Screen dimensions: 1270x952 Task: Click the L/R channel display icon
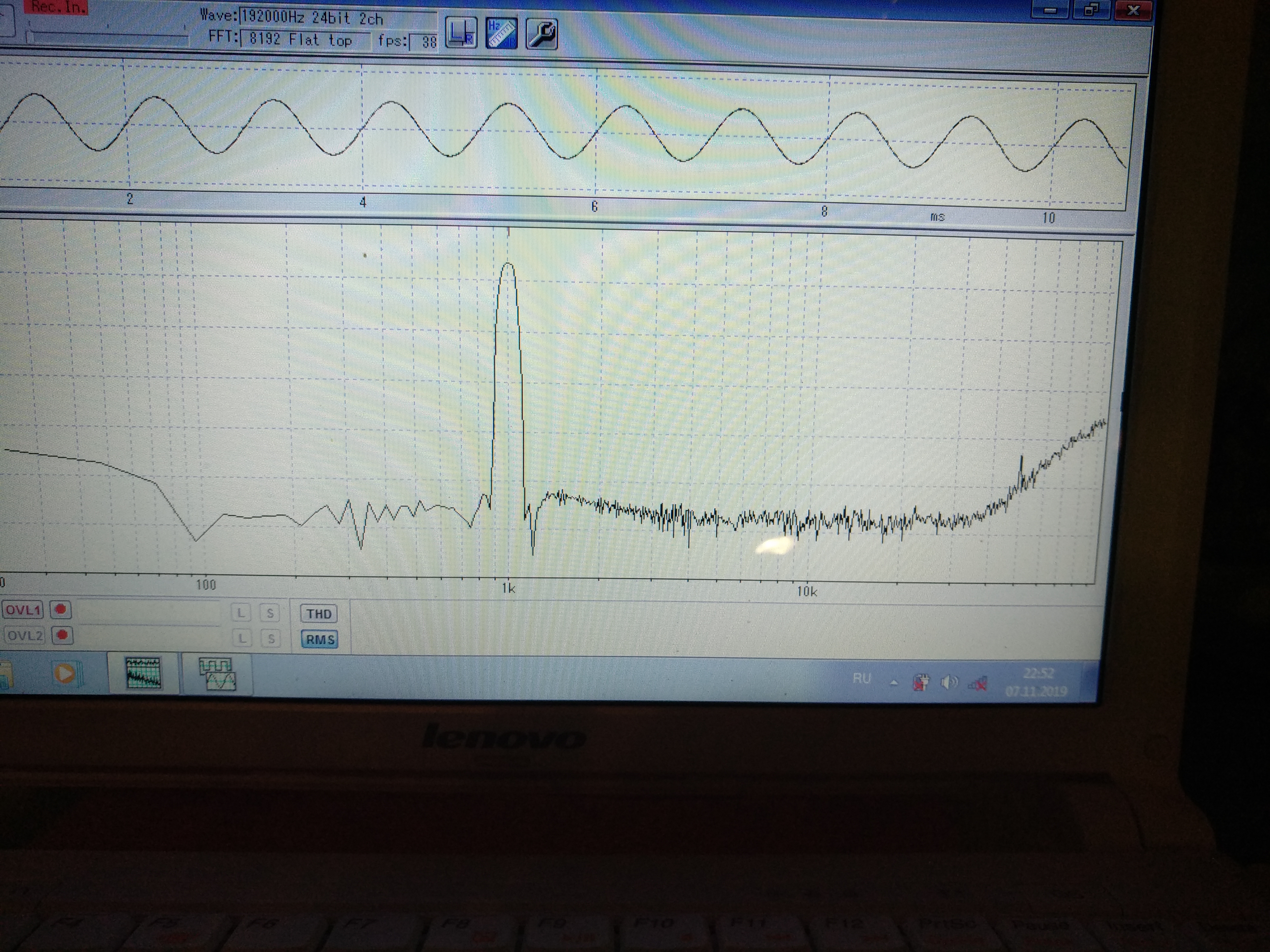point(461,33)
